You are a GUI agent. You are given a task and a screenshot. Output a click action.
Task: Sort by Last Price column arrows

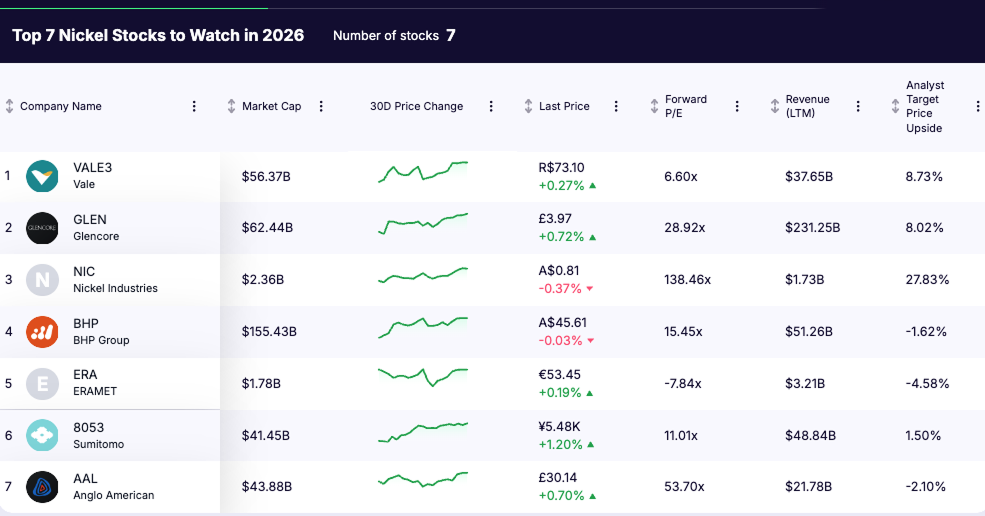coord(529,106)
